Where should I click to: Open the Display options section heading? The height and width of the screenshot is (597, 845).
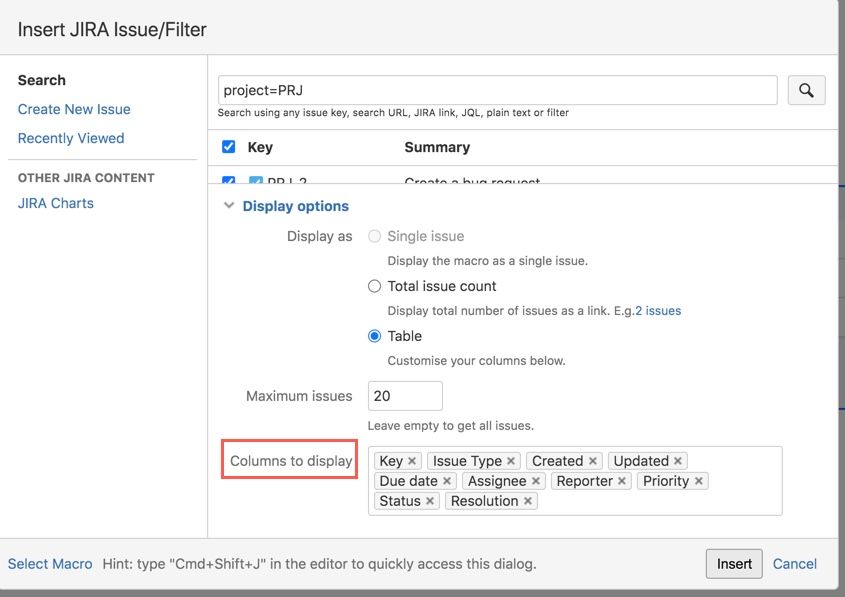click(295, 206)
